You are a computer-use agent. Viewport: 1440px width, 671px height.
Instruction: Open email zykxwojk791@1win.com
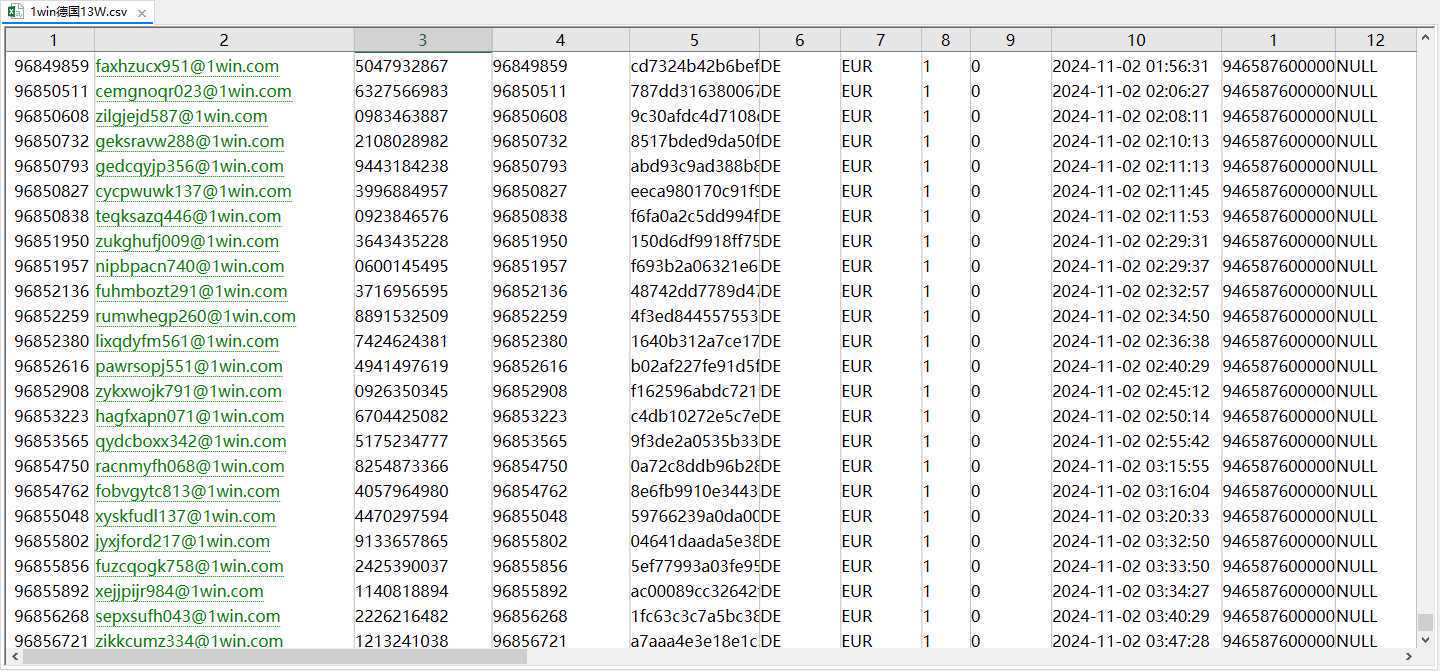point(189,391)
